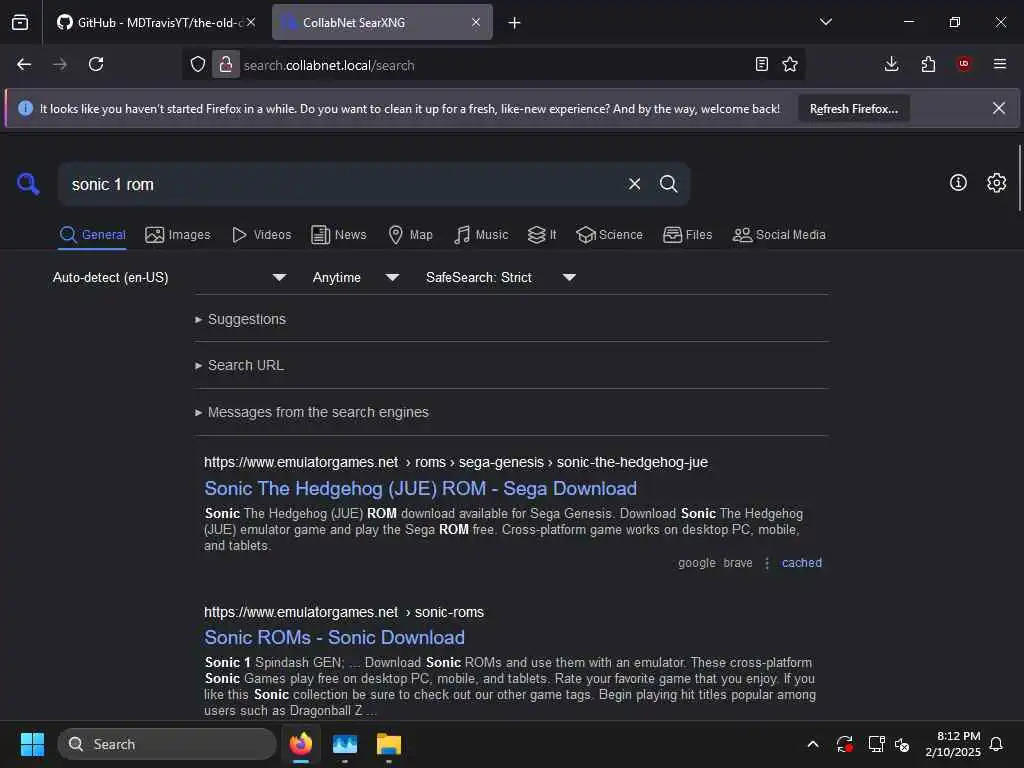Select the It search category

(x=542, y=234)
